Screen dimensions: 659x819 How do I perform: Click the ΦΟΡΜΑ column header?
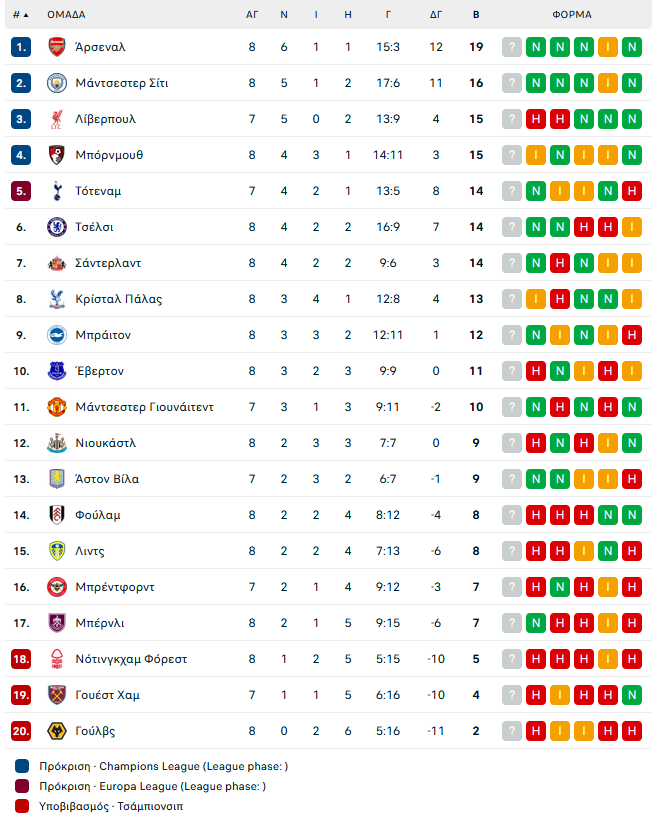pyautogui.click(x=572, y=15)
